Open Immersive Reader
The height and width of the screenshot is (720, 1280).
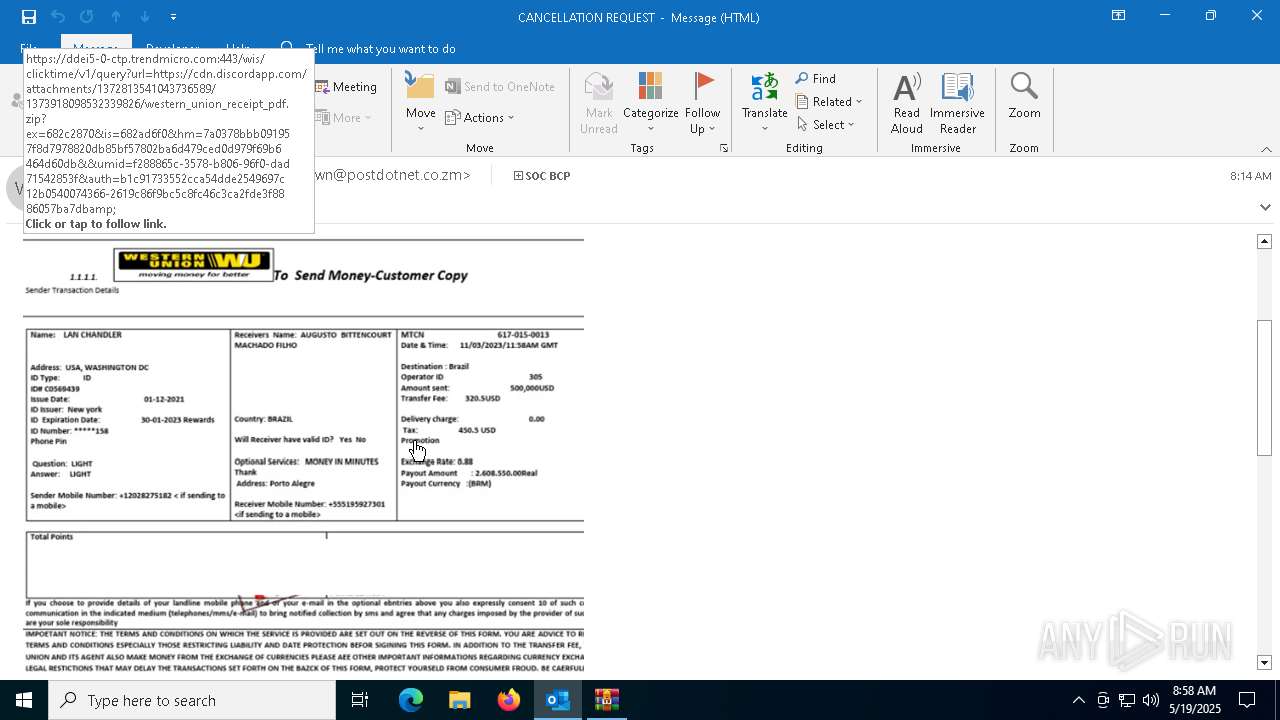958,104
